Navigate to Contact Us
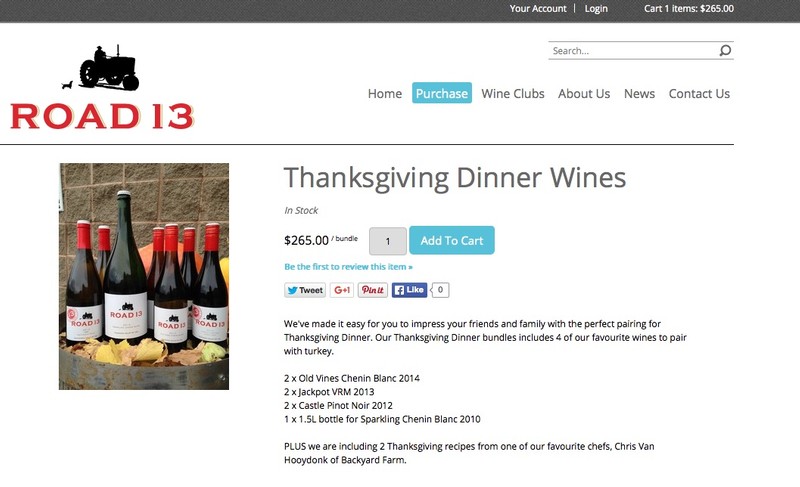 (699, 94)
